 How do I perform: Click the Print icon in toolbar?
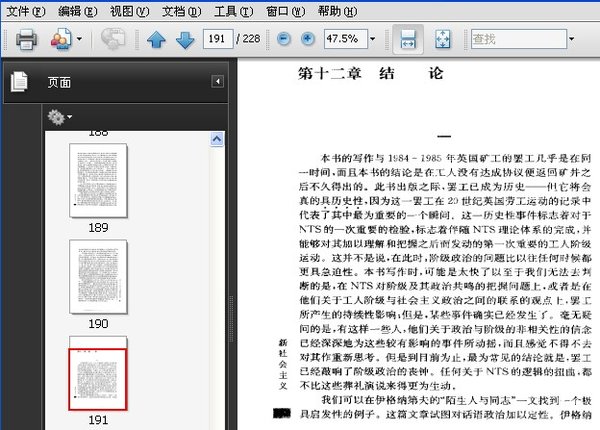[x=26, y=39]
